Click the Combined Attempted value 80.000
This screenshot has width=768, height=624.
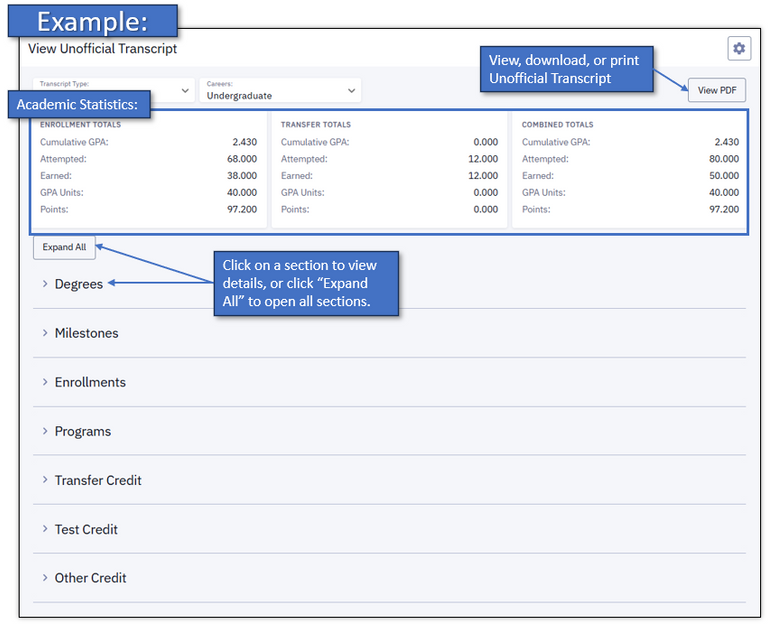(x=724, y=159)
